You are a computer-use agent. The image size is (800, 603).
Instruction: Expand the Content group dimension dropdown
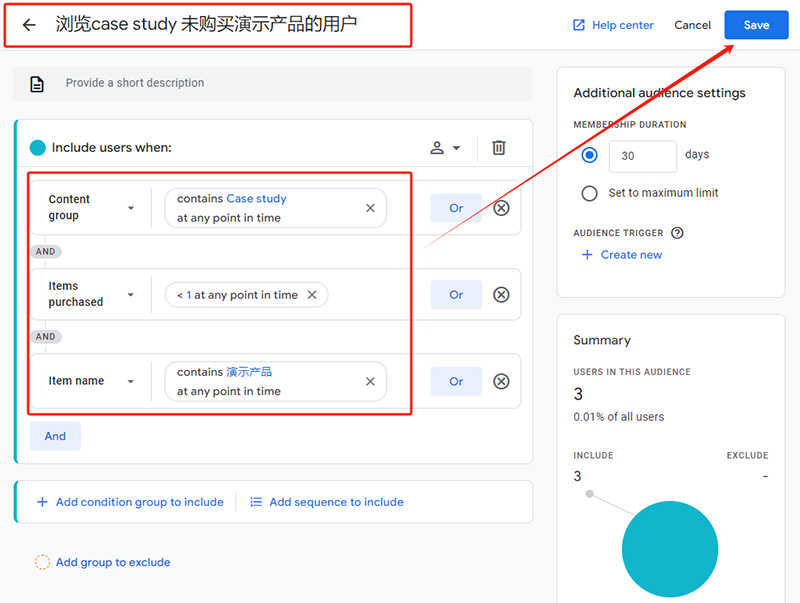131,208
